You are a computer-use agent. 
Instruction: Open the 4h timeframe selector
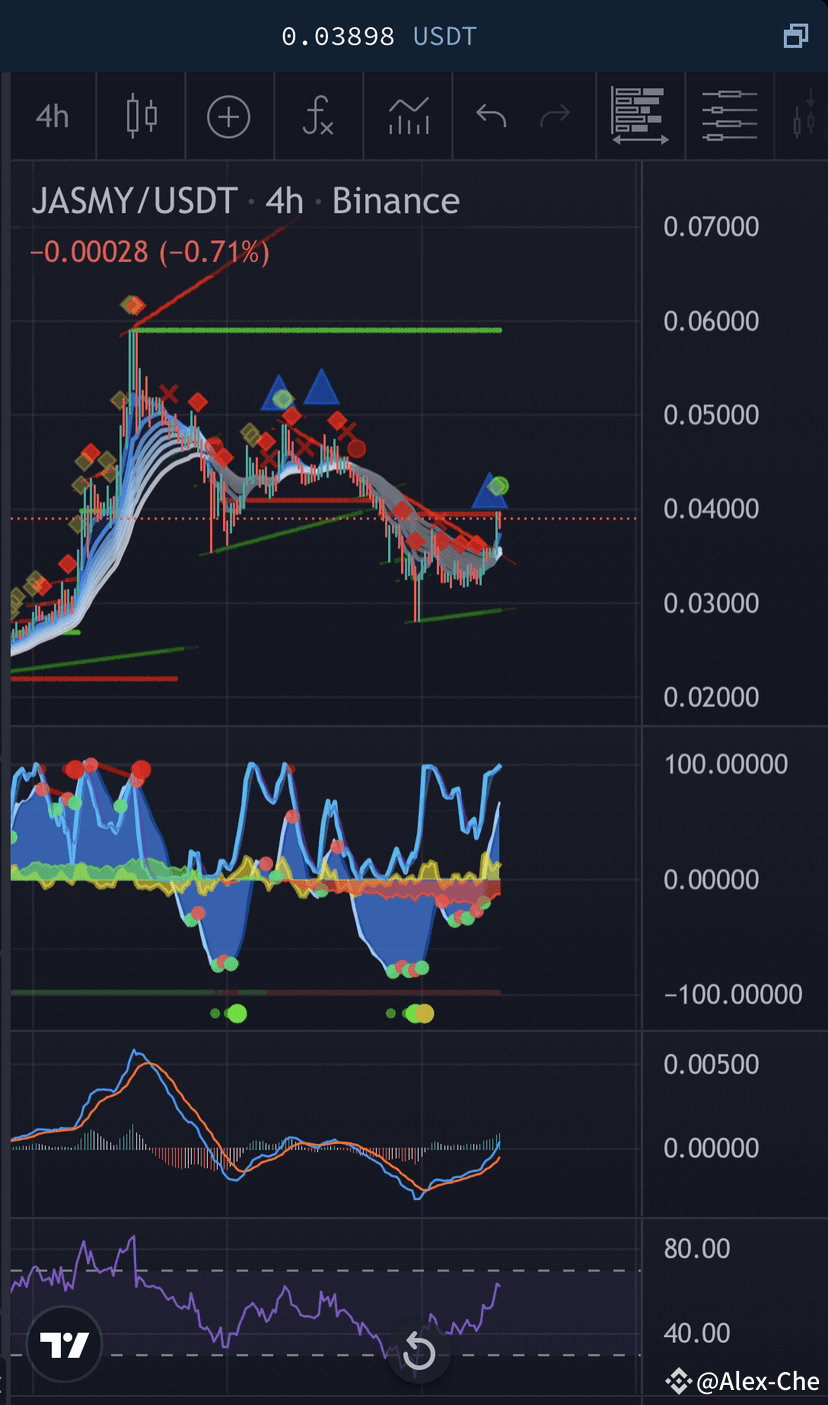(x=52, y=116)
